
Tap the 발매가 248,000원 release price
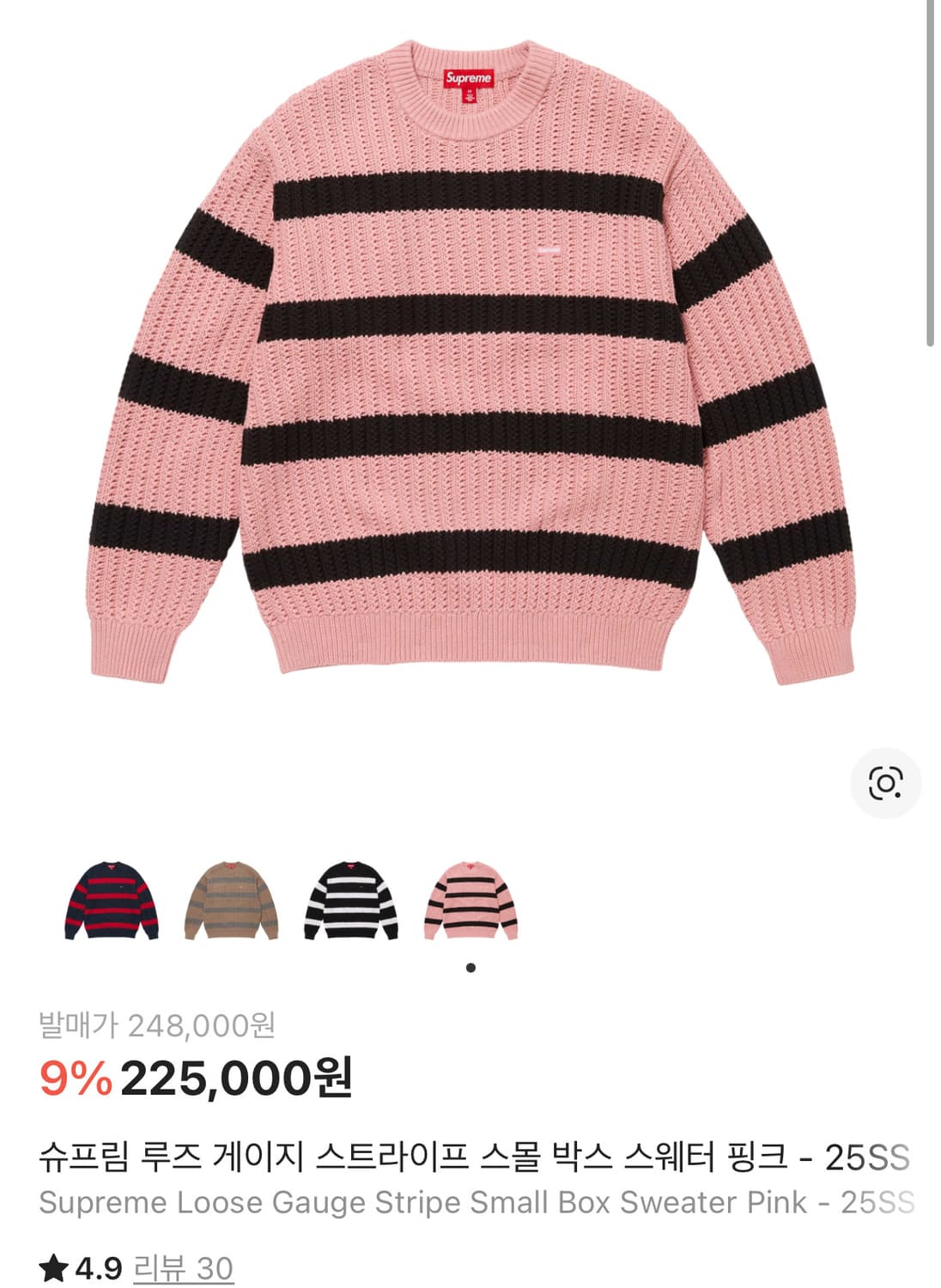coord(157,1024)
